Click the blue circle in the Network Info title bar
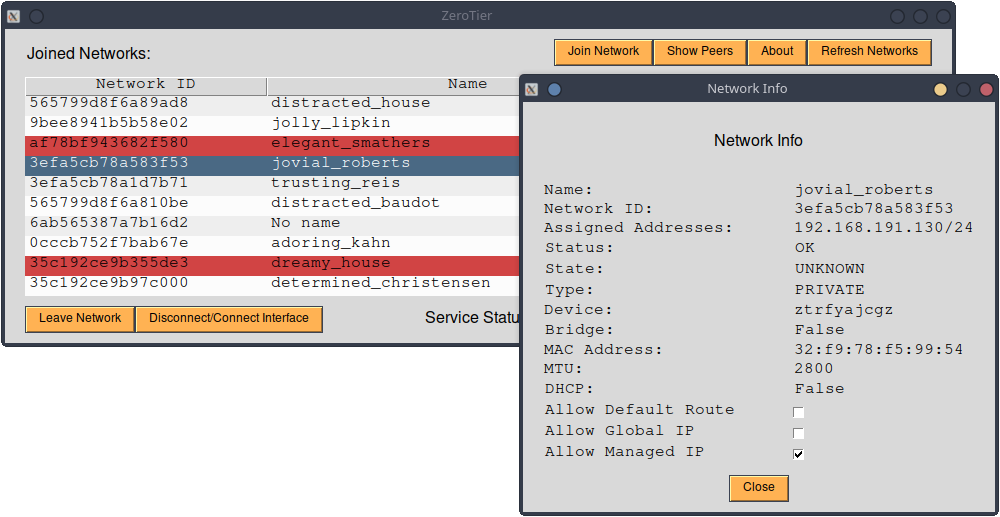1000x517 pixels. [x=554, y=89]
